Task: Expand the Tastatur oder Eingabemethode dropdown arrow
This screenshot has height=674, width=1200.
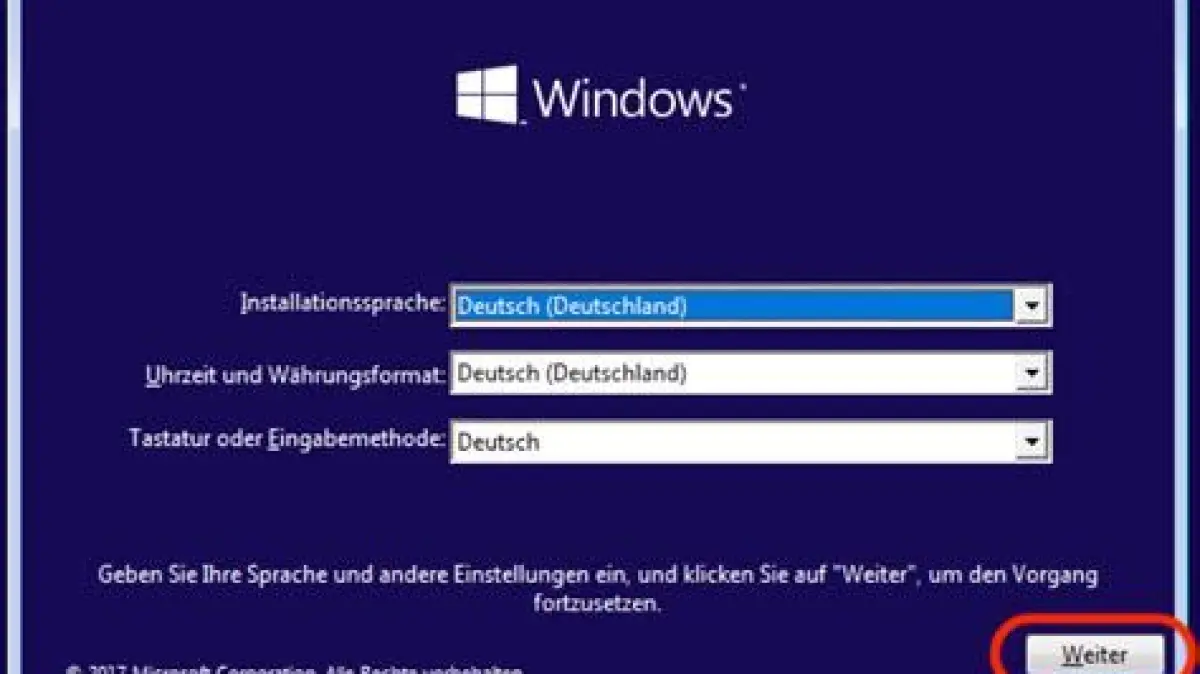Action: (1031, 441)
